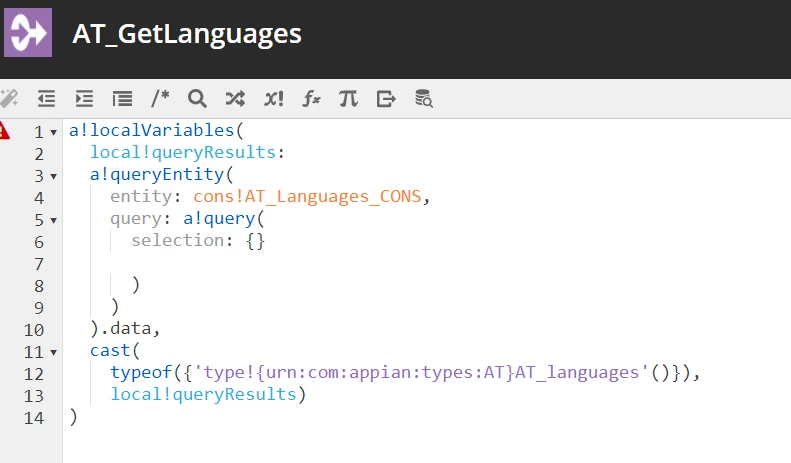Screen dimensions: 791x463
Task: Click cast( on line 11
Action: [x=115, y=350]
